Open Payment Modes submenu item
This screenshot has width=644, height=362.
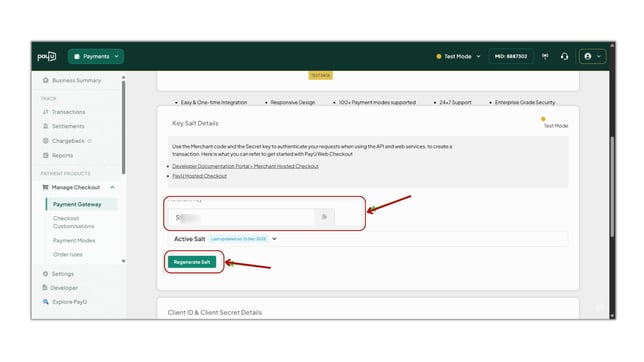pyautogui.click(x=74, y=240)
